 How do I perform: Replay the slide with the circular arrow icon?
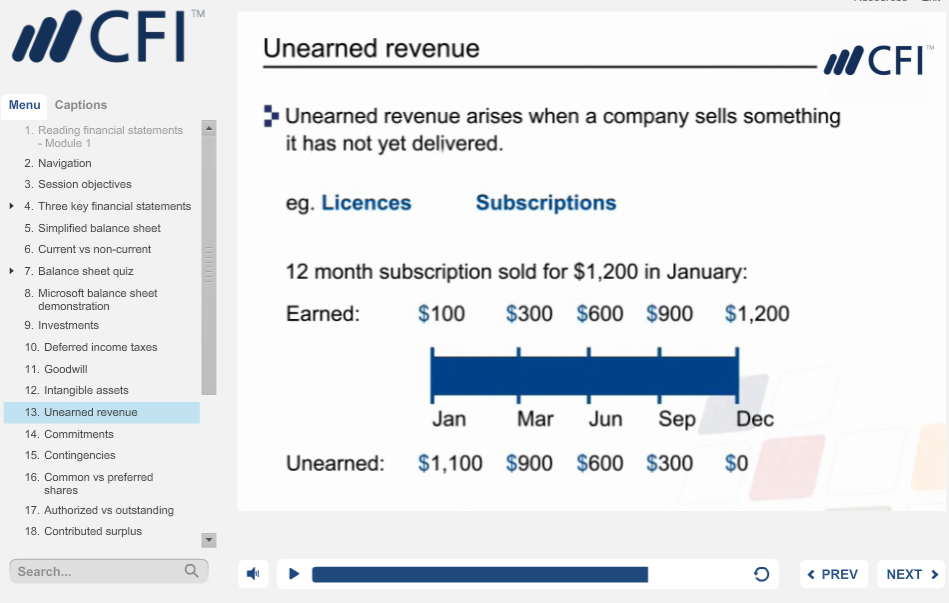click(761, 574)
